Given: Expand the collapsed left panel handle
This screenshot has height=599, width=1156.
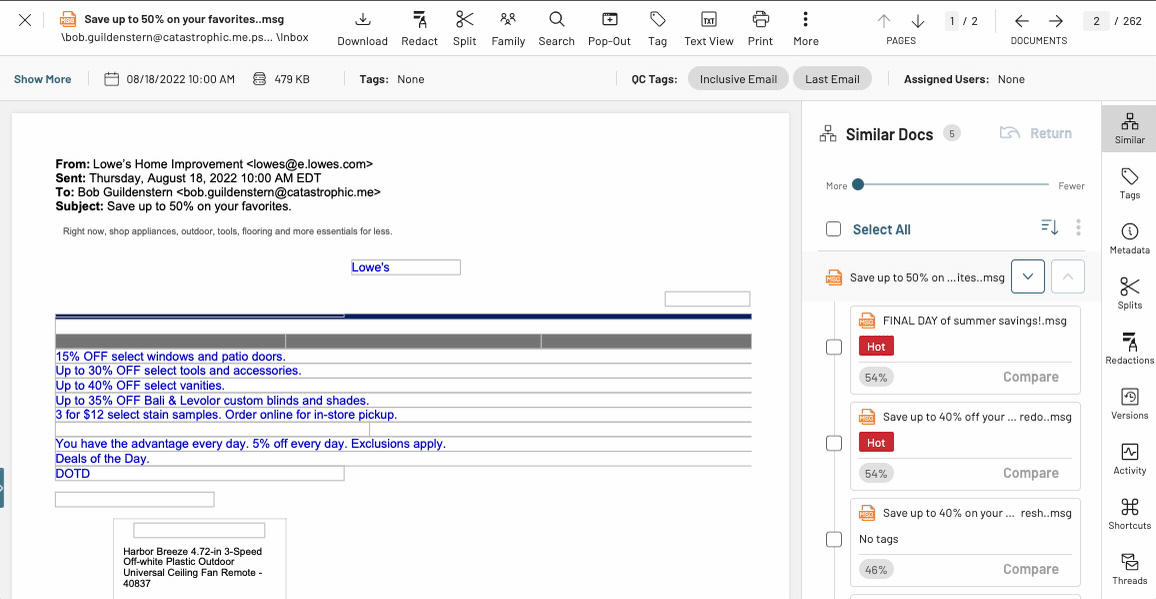Looking at the screenshot, I should 2,488.
